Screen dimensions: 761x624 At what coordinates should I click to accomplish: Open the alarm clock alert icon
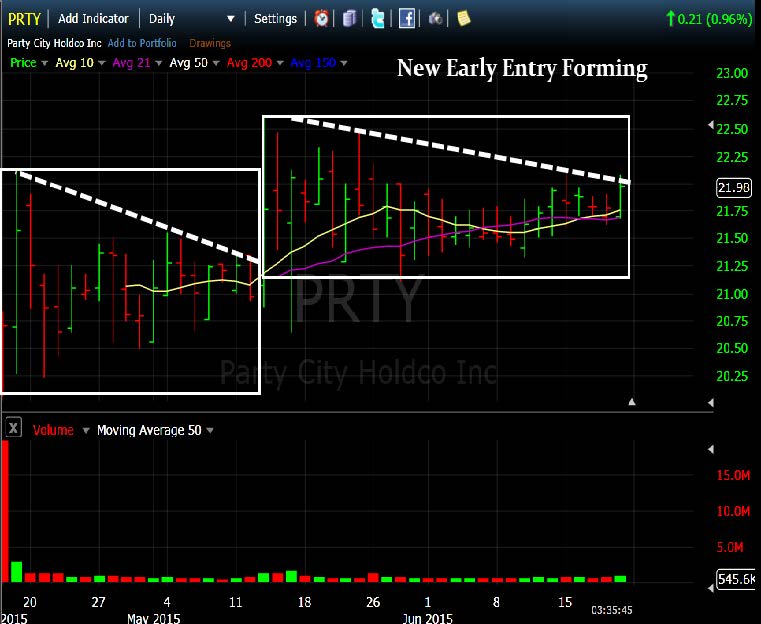pyautogui.click(x=321, y=19)
